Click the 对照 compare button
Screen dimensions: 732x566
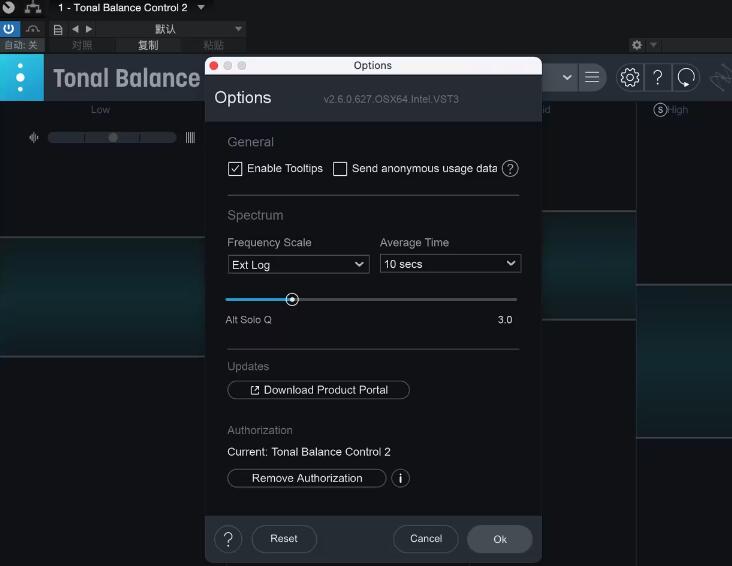pyautogui.click(x=82, y=45)
